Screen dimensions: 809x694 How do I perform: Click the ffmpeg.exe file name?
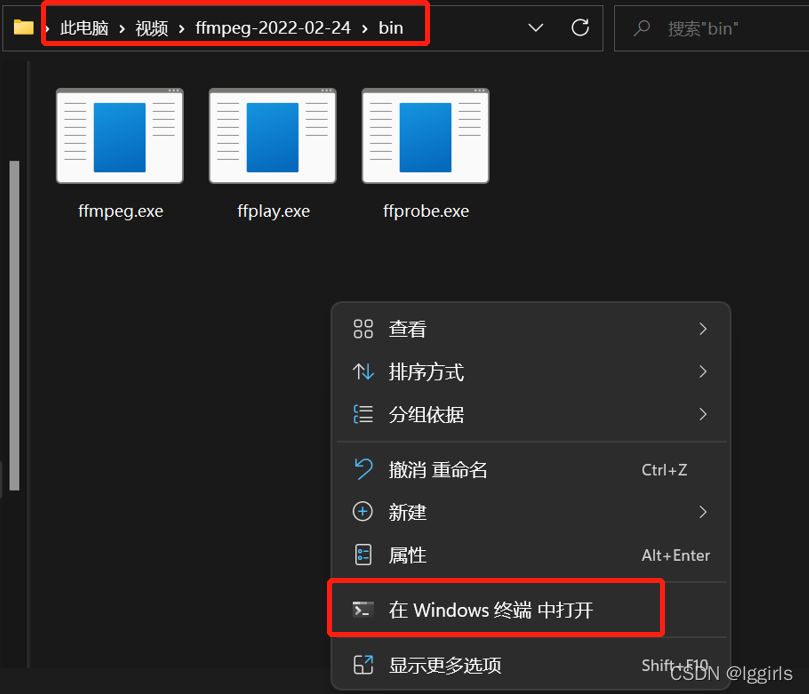(120, 211)
